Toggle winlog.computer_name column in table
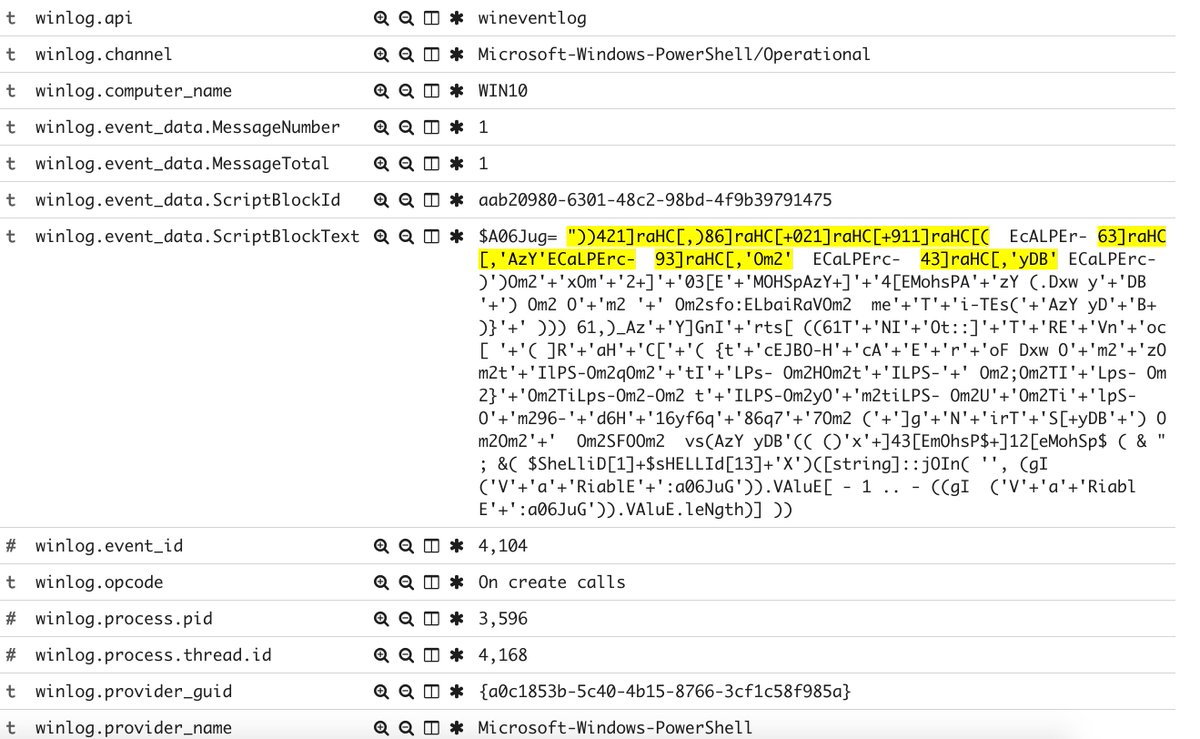The width and height of the screenshot is (1200, 739). [x=432, y=91]
